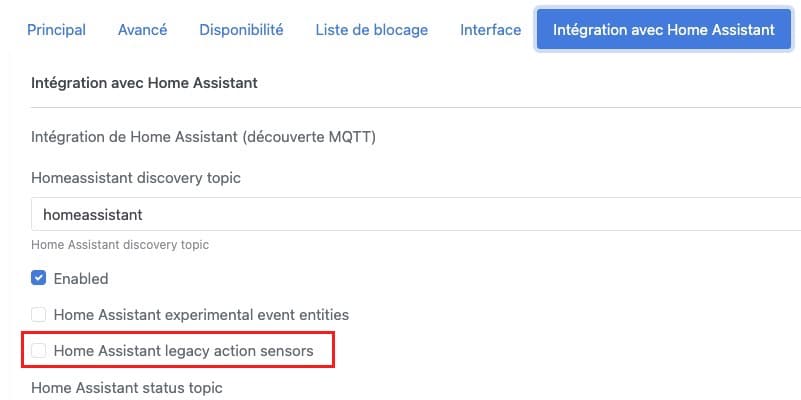Image resolution: width=801 pixels, height=400 pixels.
Task: Click the 'Home Assistant status topic' label
Action: pyautogui.click(x=127, y=388)
